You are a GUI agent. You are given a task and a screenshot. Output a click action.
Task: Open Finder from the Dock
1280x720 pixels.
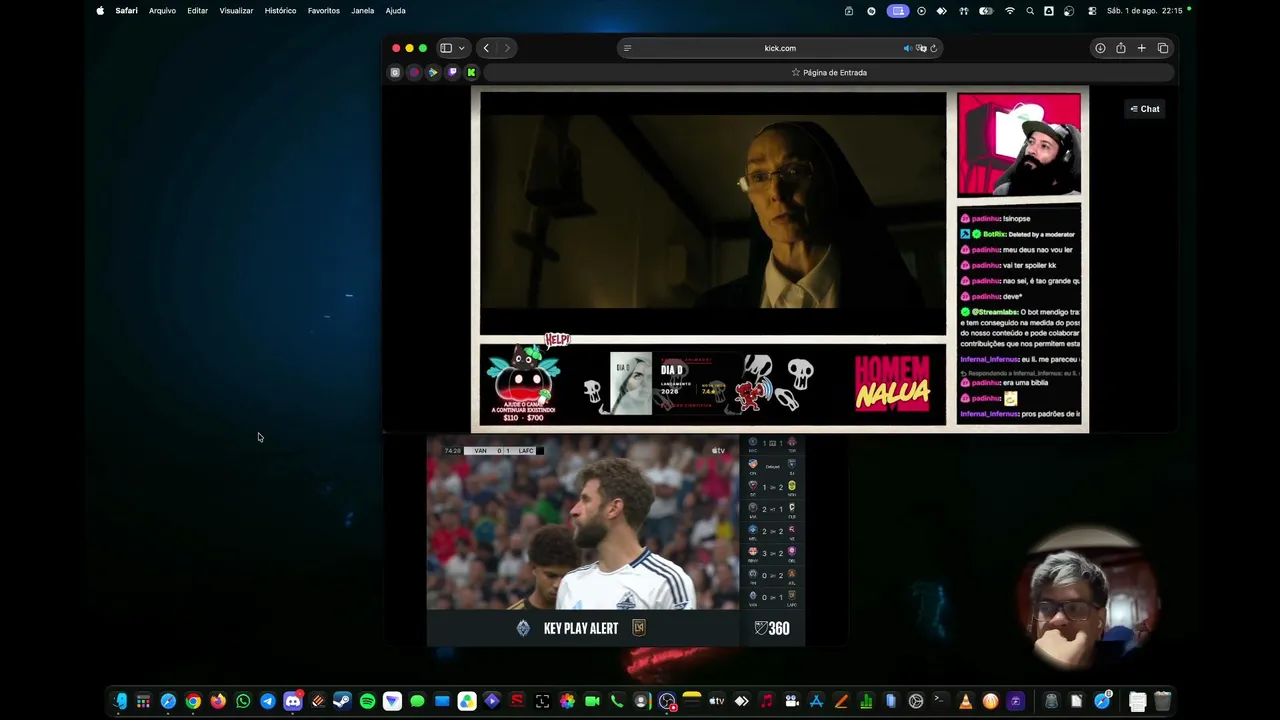point(119,701)
